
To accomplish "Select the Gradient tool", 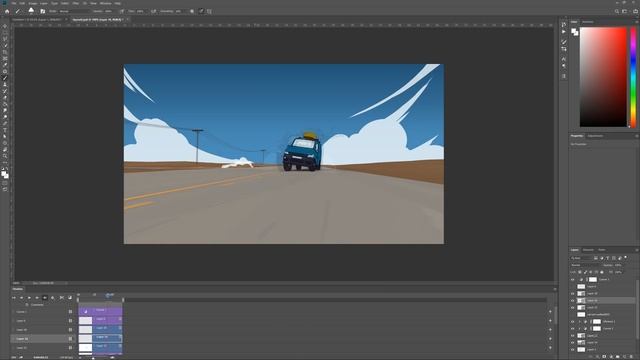I will pos(5,104).
